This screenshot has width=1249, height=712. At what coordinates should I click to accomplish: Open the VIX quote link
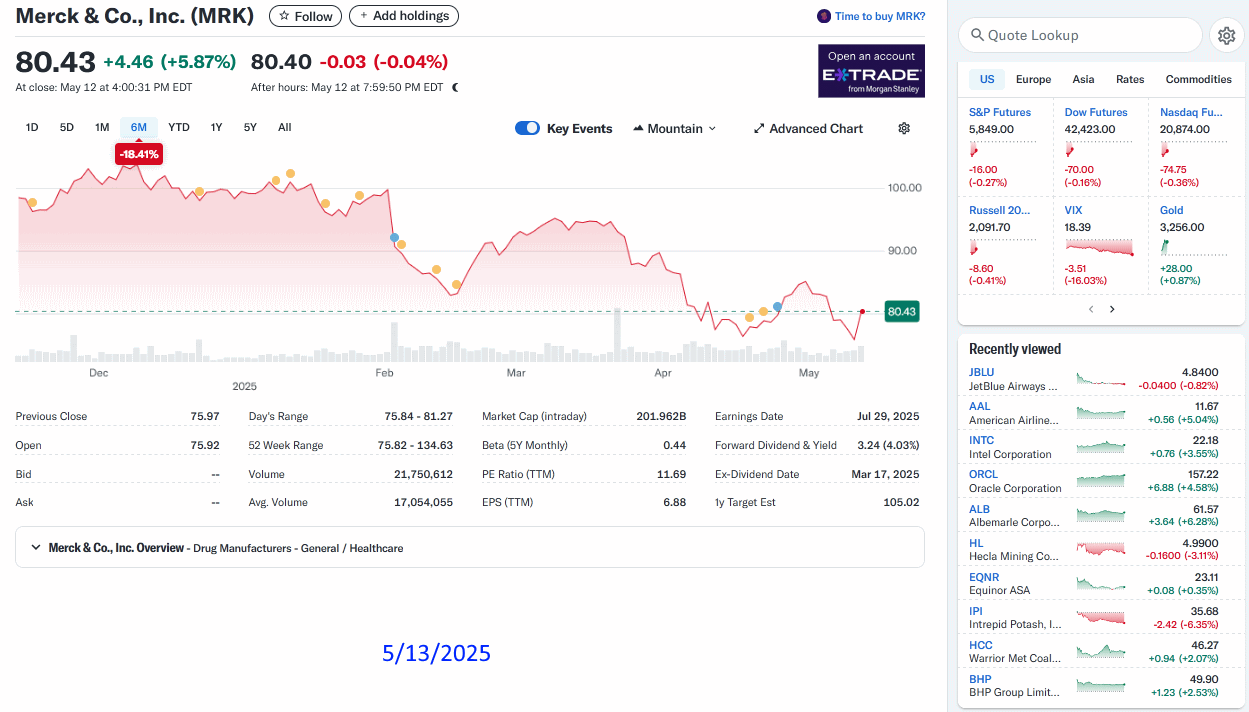pos(1074,210)
